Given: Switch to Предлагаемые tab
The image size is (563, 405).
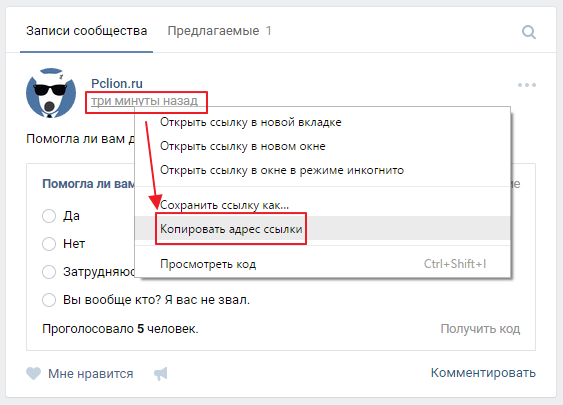Looking at the screenshot, I should pyautogui.click(x=213, y=31).
